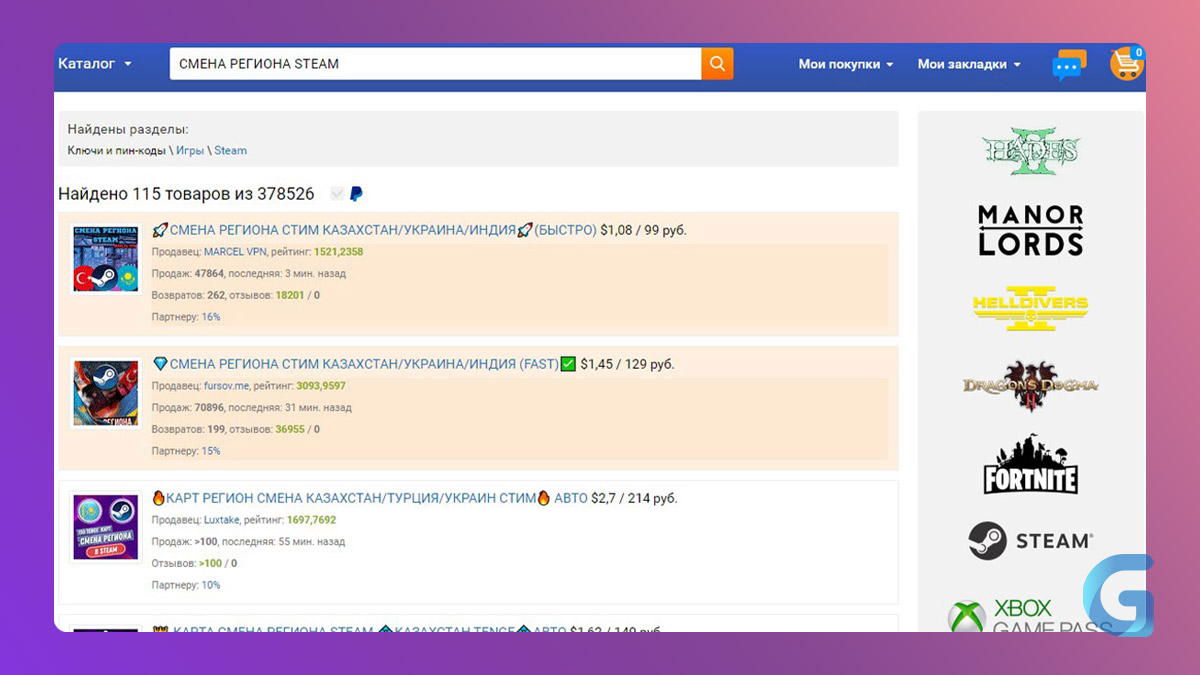Click the text "Найдено 115 товаров из 378526"
This screenshot has width=1200, height=675.
point(186,194)
